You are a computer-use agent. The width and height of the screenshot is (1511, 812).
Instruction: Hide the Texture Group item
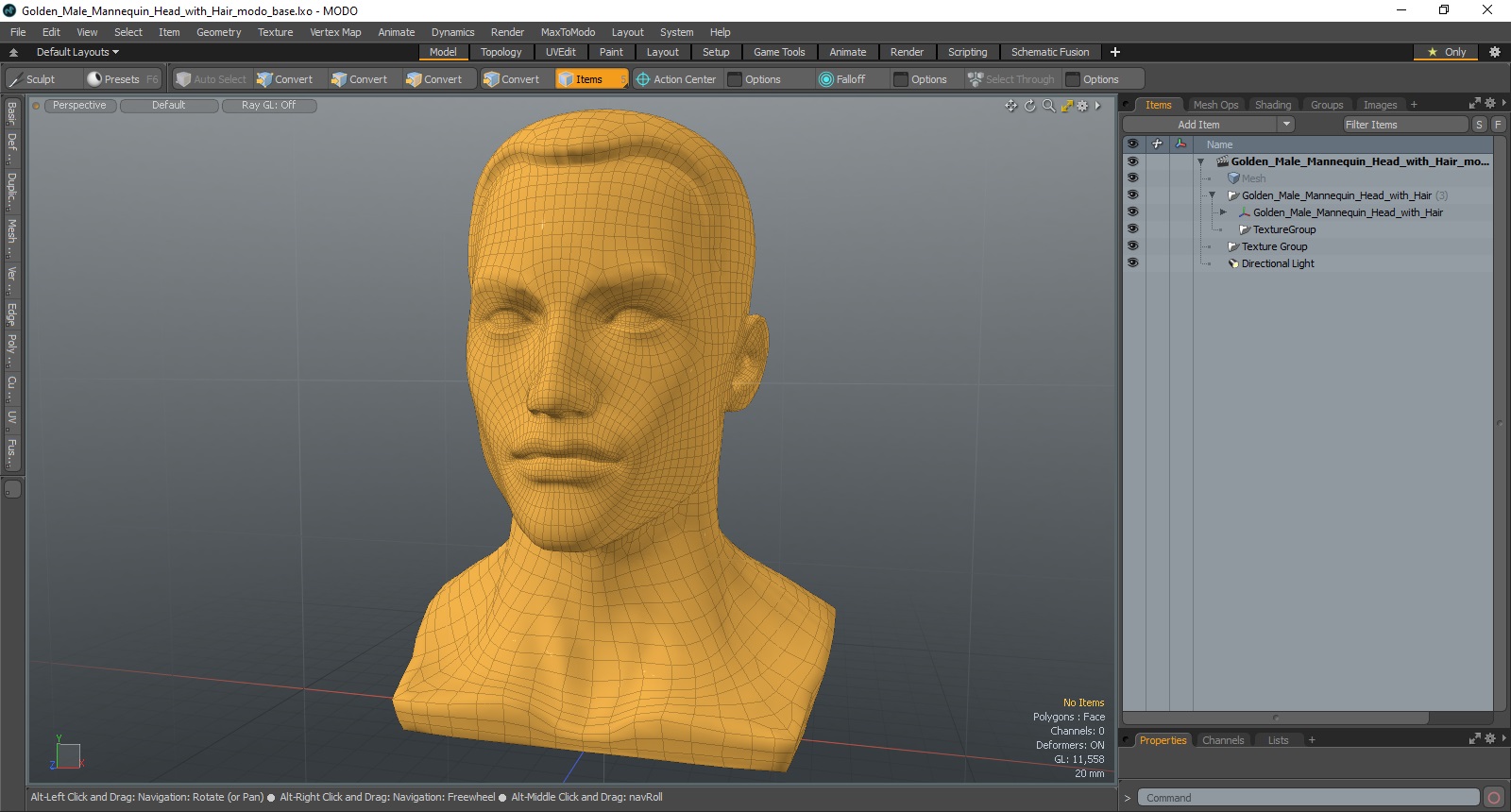(x=1132, y=246)
